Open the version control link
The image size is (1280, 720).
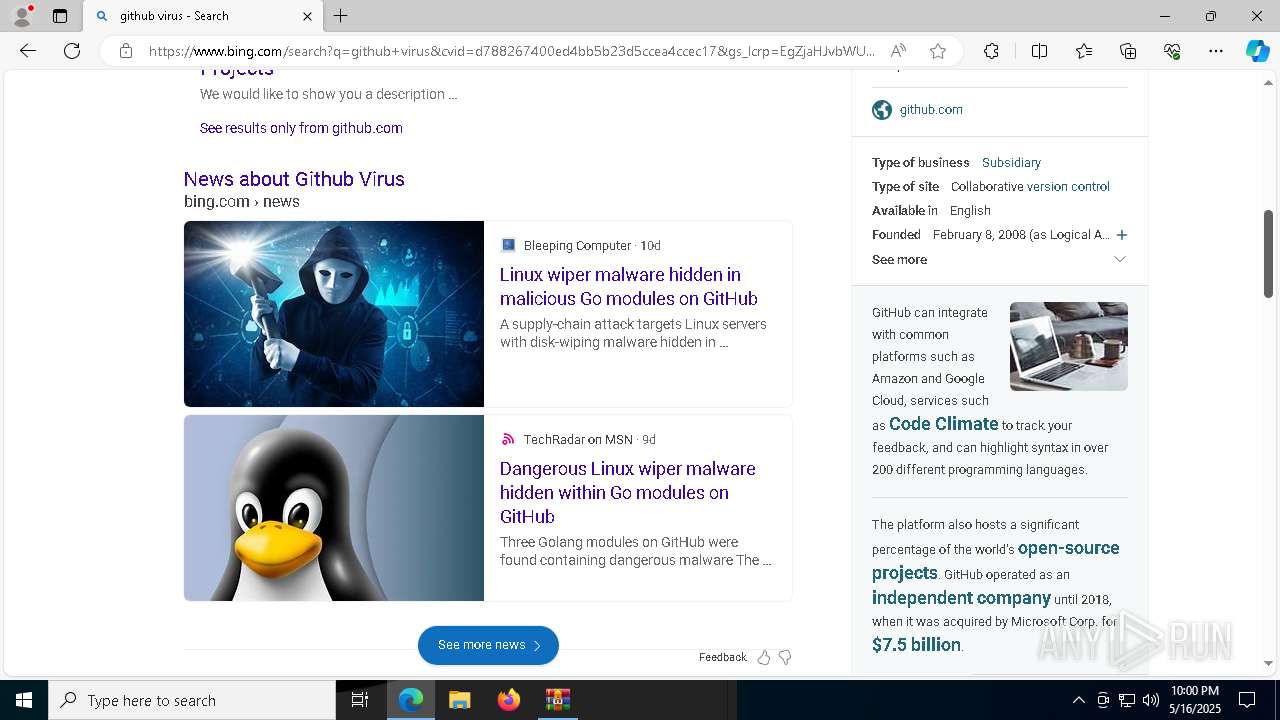tap(1068, 186)
